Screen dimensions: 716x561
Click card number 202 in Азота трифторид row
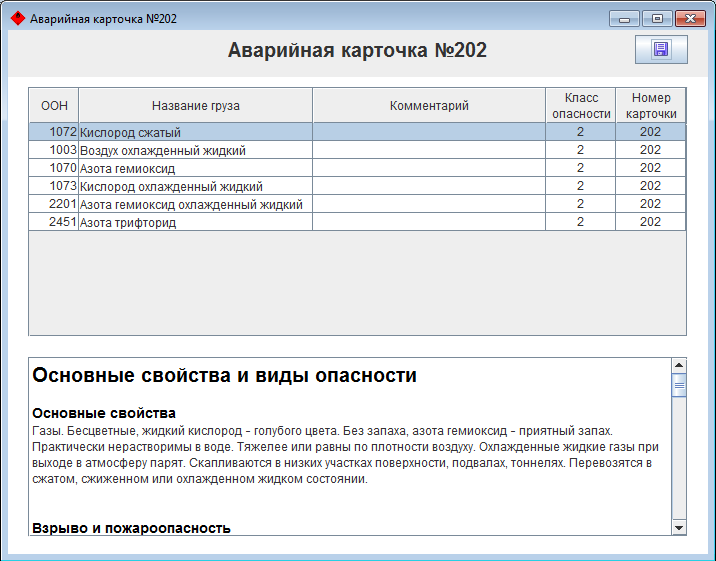click(651, 222)
